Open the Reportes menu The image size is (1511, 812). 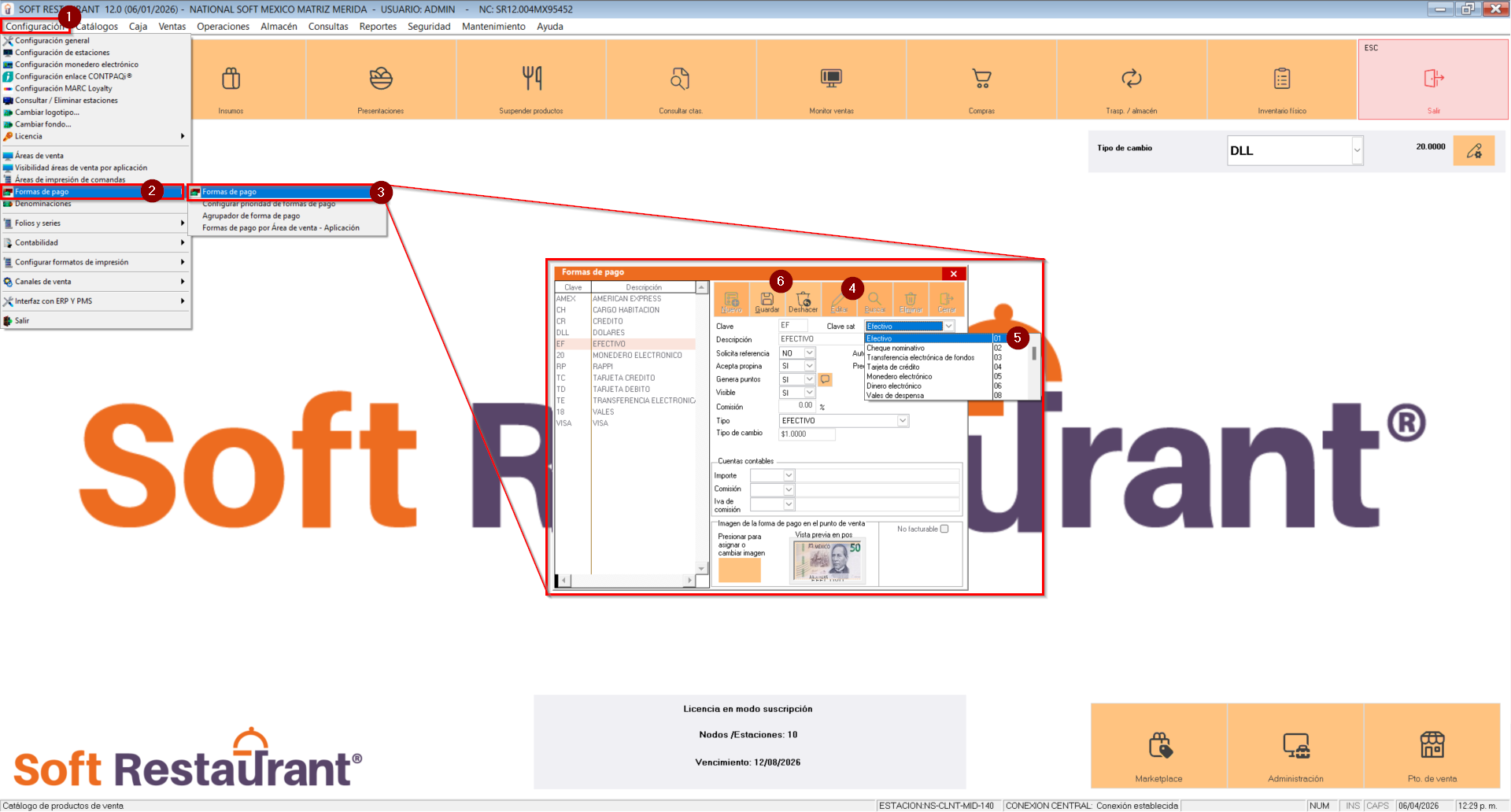point(378,27)
